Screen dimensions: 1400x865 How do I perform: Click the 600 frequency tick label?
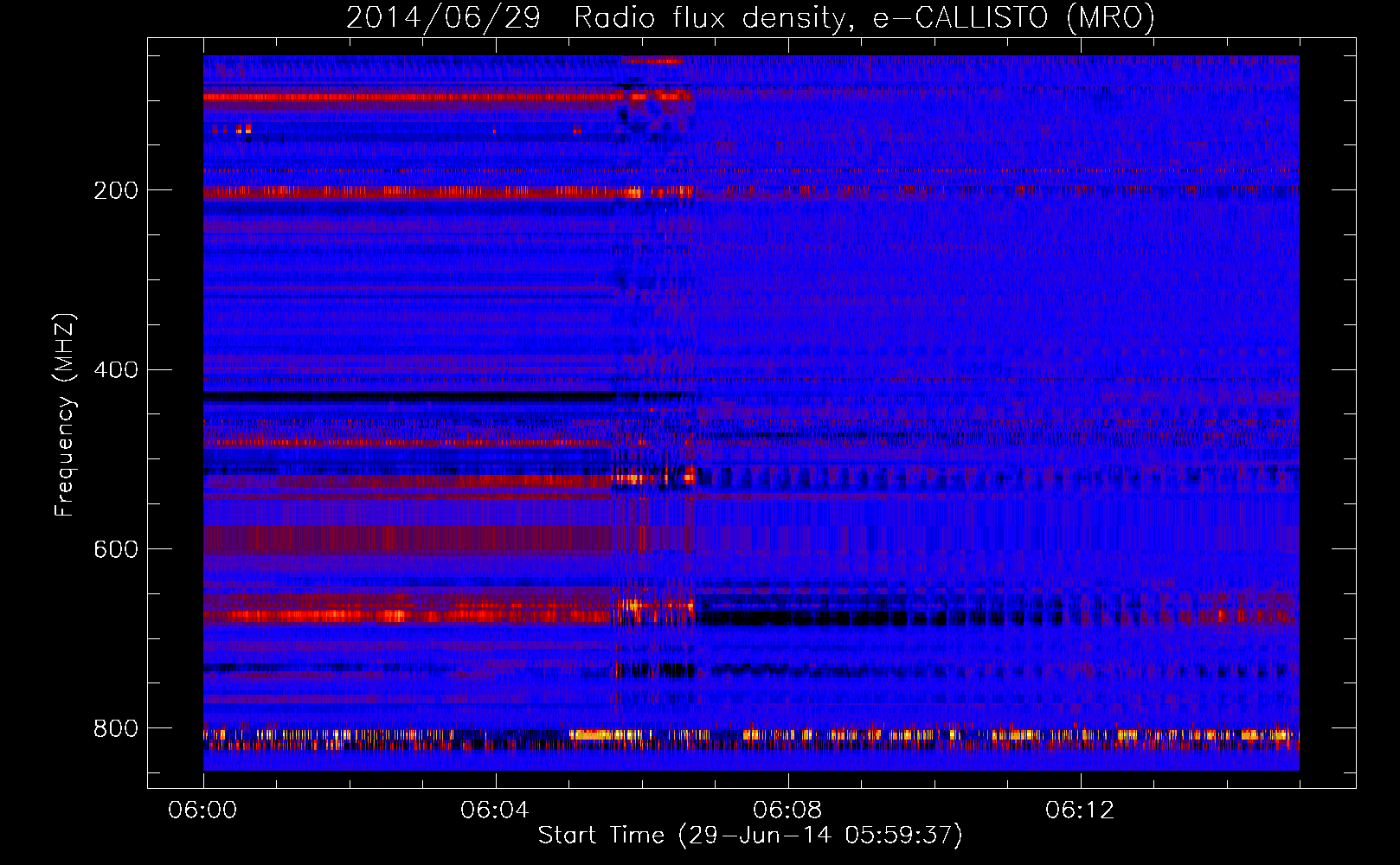tap(116, 549)
